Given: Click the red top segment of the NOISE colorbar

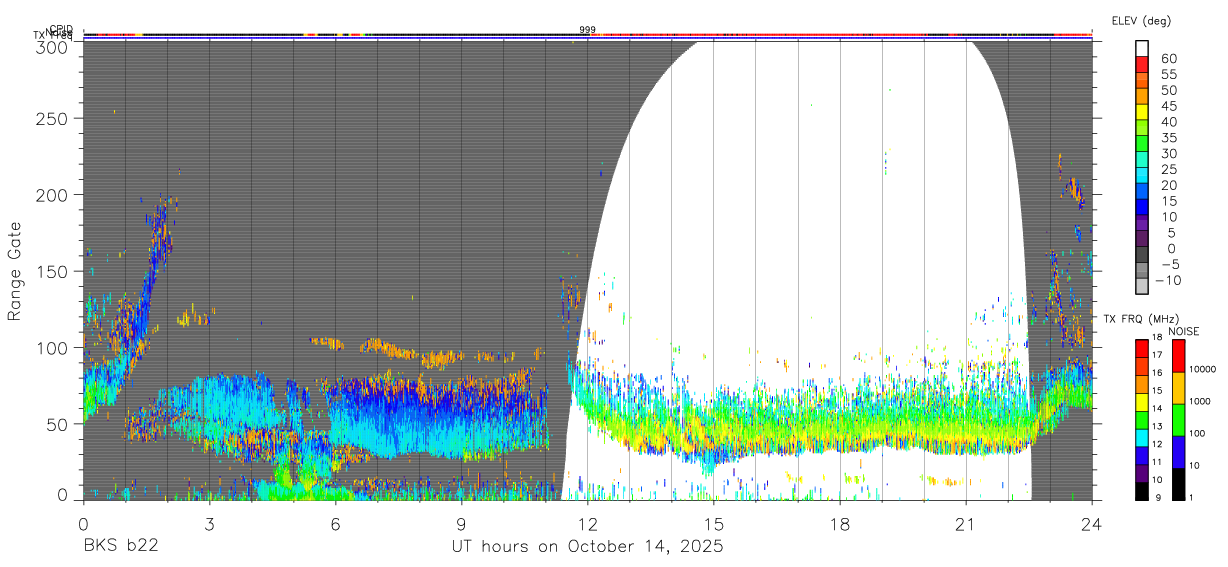Looking at the screenshot, I should coord(1180,355).
